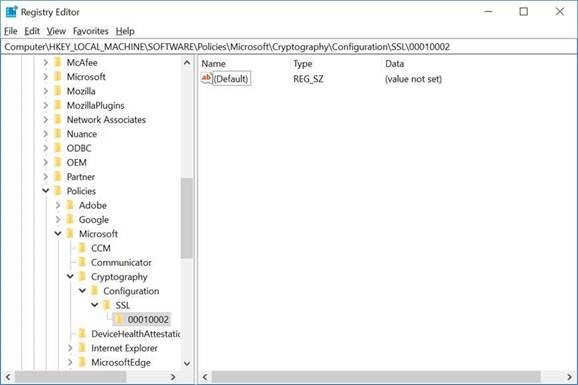
Task: Expand the OEM key
Action: [45, 162]
